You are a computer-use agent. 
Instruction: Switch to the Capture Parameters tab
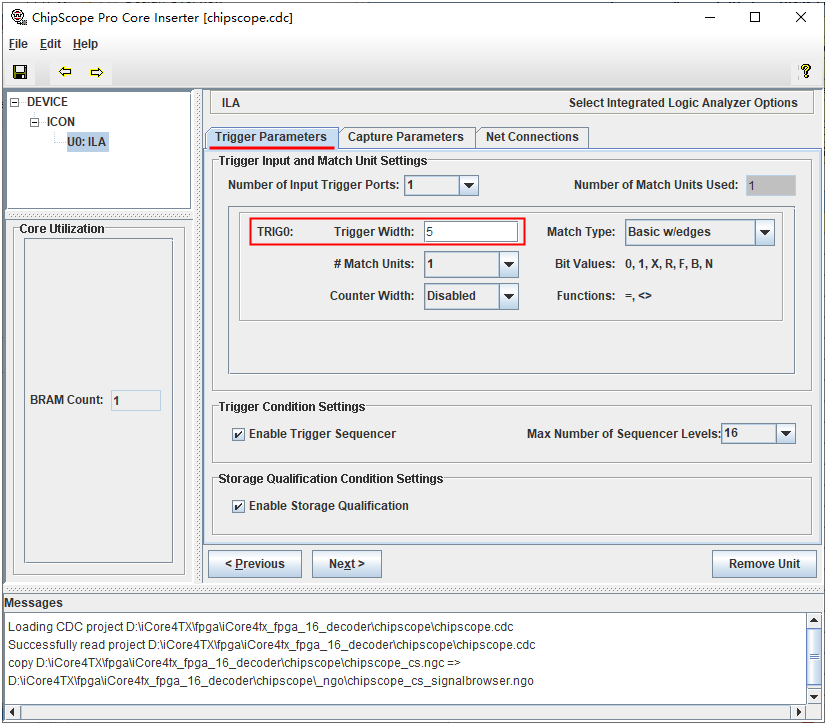405,137
